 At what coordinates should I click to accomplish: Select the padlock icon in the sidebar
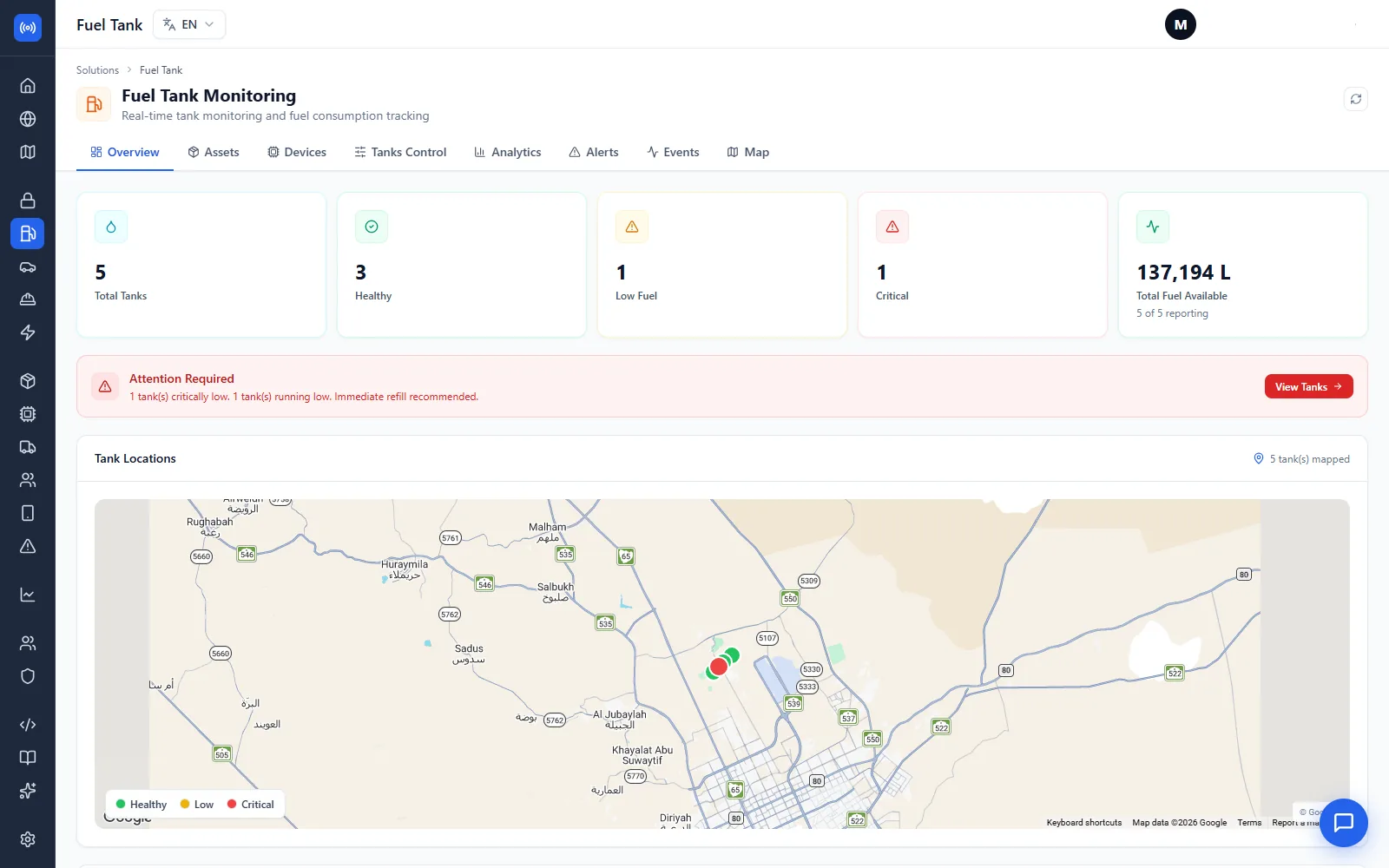28,201
